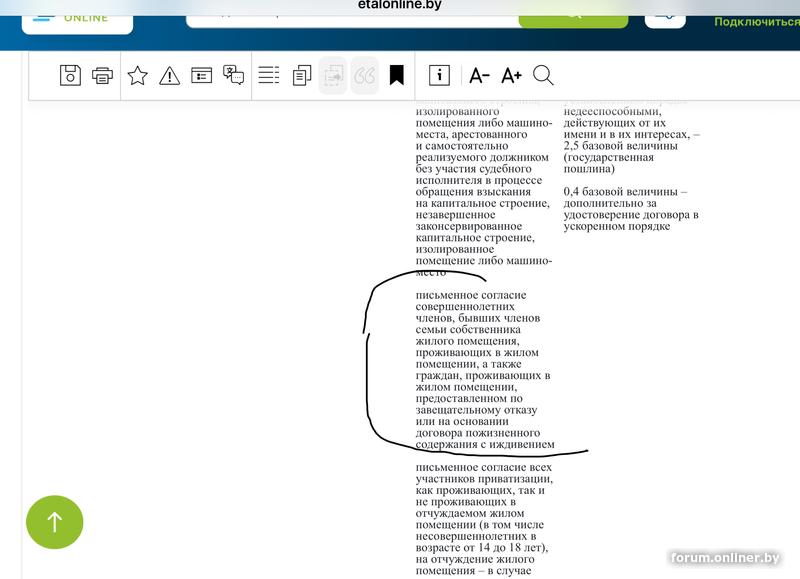Screen dimensions: 800x579
Task: Open document info with the "i" icon
Action: [x=439, y=75]
